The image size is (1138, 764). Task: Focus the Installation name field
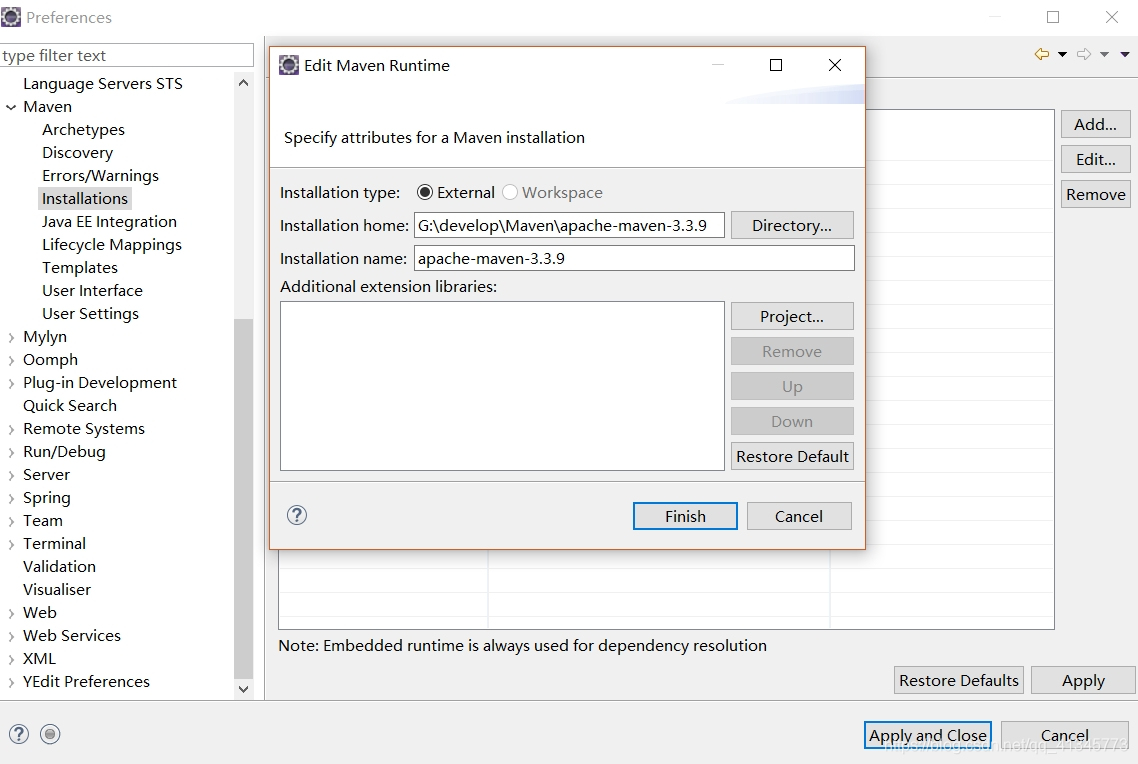click(634, 258)
